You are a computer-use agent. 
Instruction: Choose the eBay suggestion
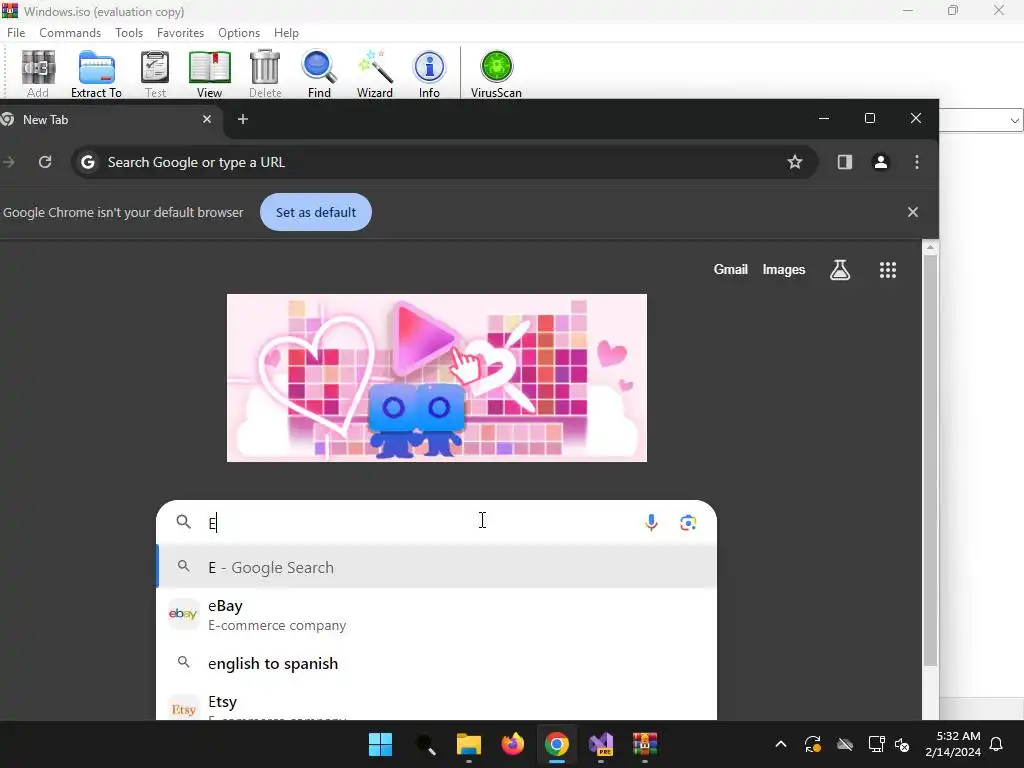tap(436, 615)
